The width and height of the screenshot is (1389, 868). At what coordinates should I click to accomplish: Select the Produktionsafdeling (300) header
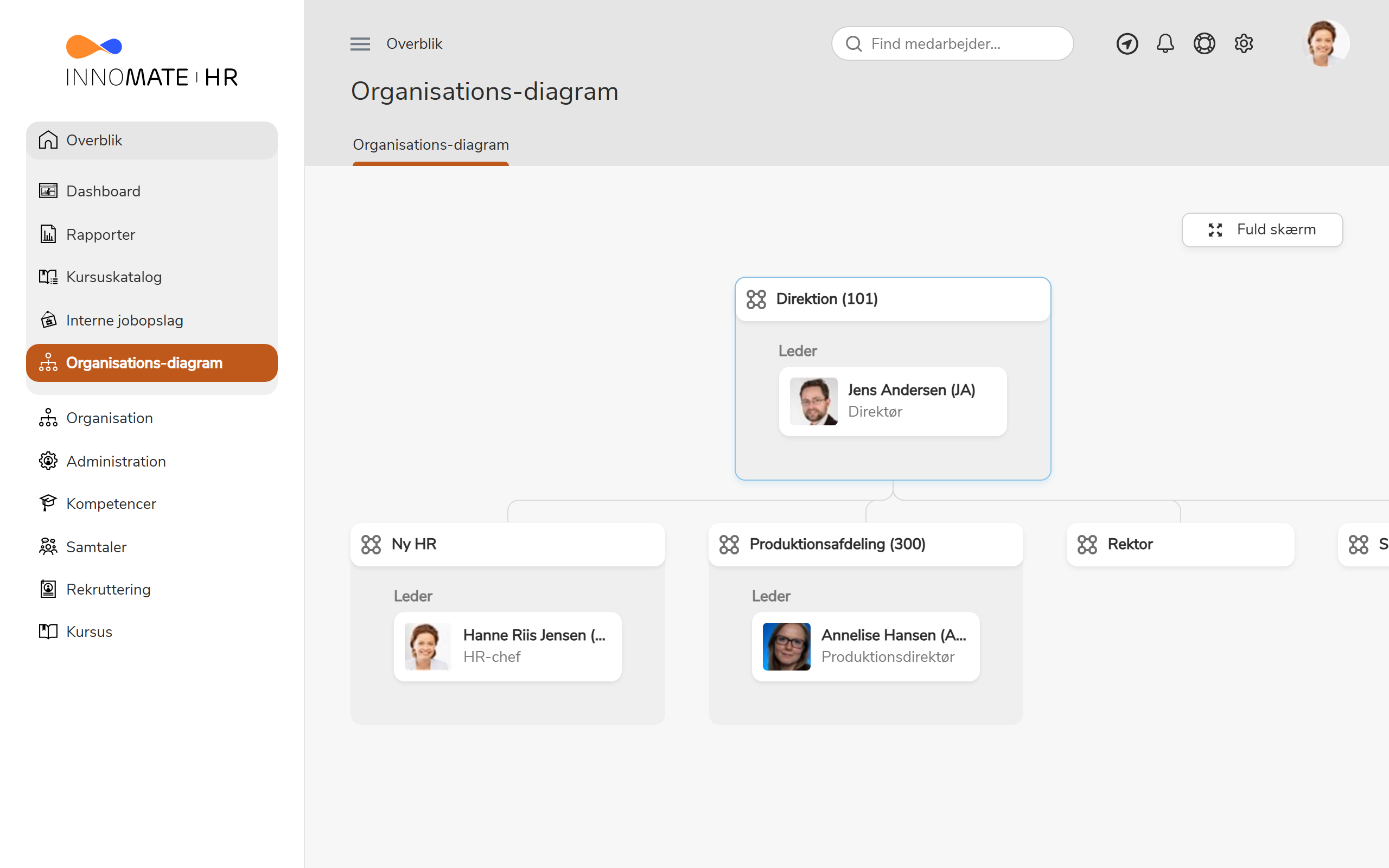(x=865, y=544)
